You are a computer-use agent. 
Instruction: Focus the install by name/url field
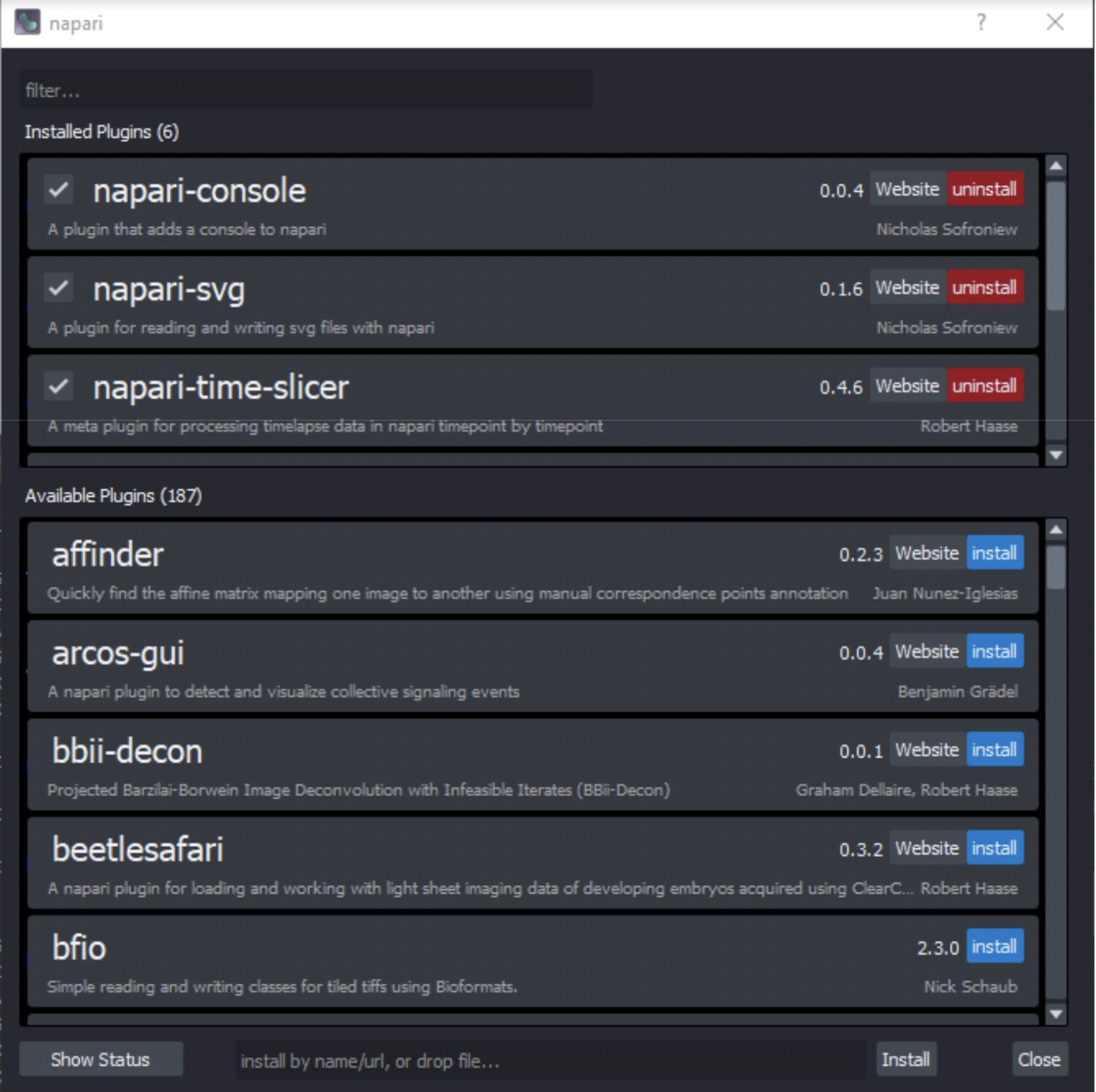pyautogui.click(x=551, y=1060)
